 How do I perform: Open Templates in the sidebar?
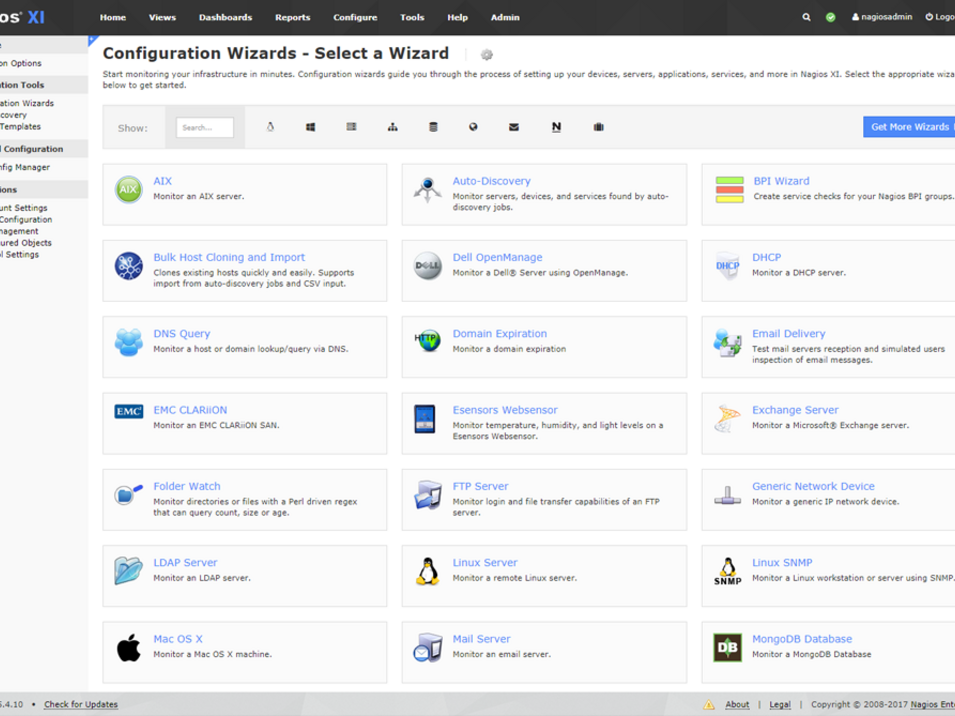click(21, 127)
